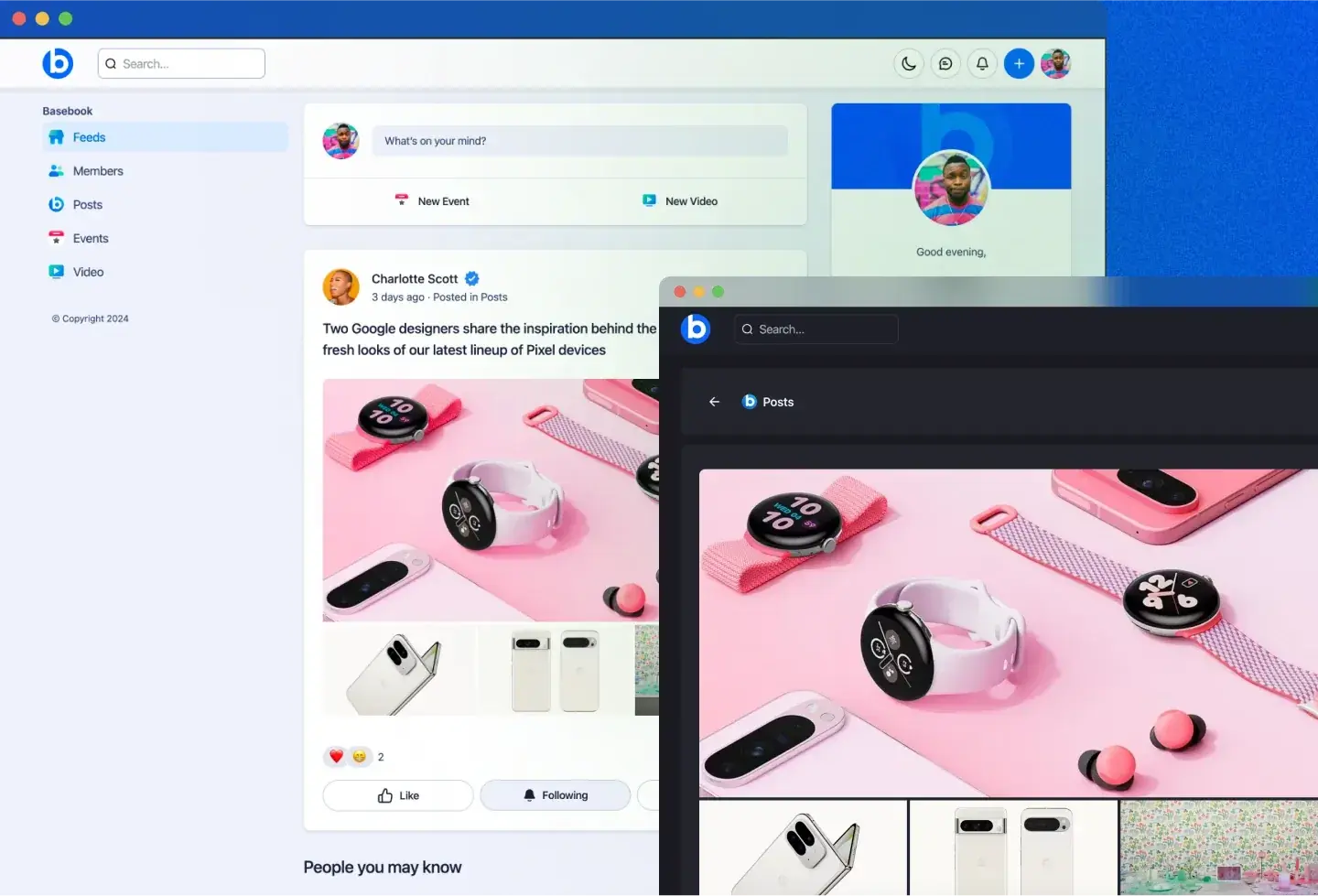
Task: Click the Basebook logo in the light window
Action: point(58,63)
